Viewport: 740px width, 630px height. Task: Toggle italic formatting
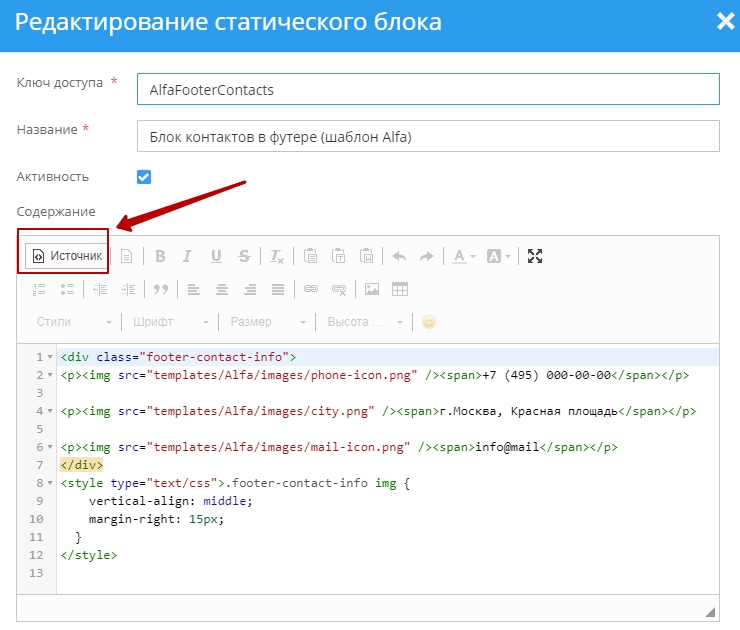tap(187, 256)
